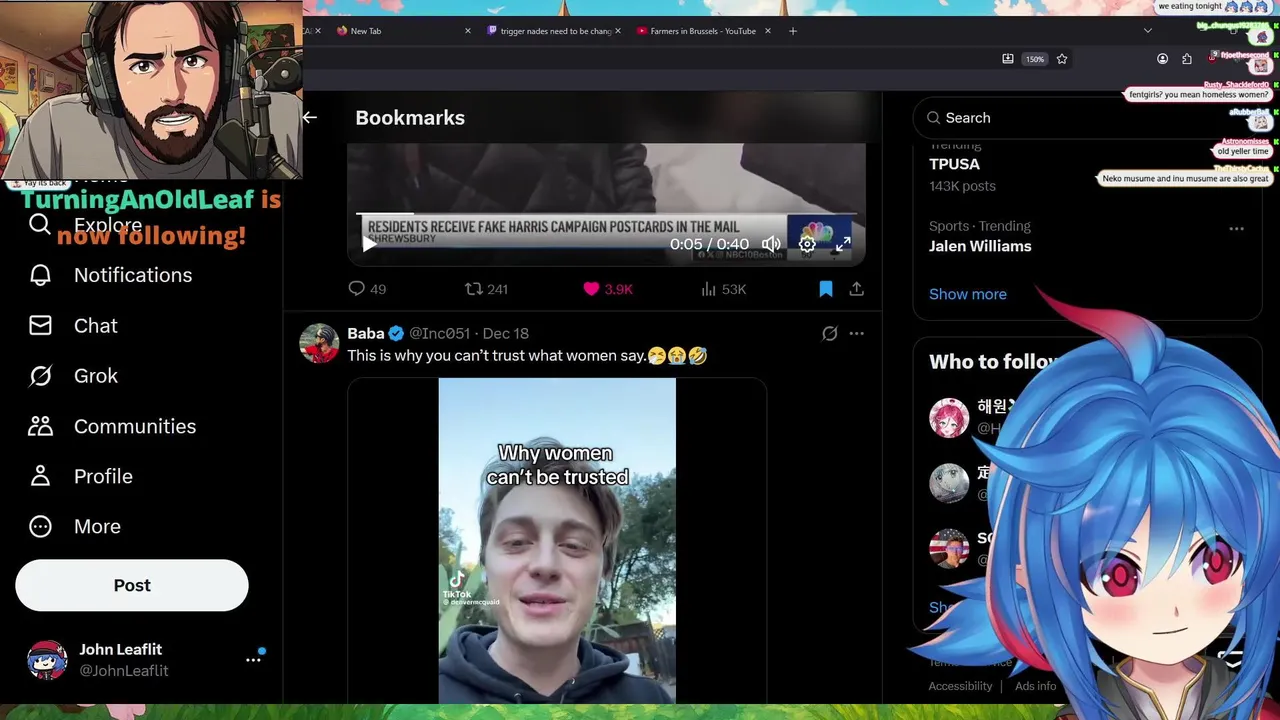Open more options on Baba's tweet
Viewport: 1280px width, 720px height.
pyautogui.click(x=856, y=334)
